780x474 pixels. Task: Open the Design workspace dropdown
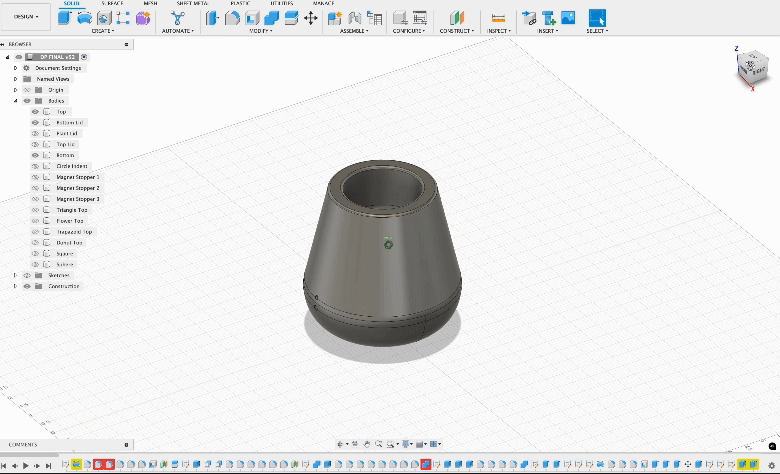point(26,17)
